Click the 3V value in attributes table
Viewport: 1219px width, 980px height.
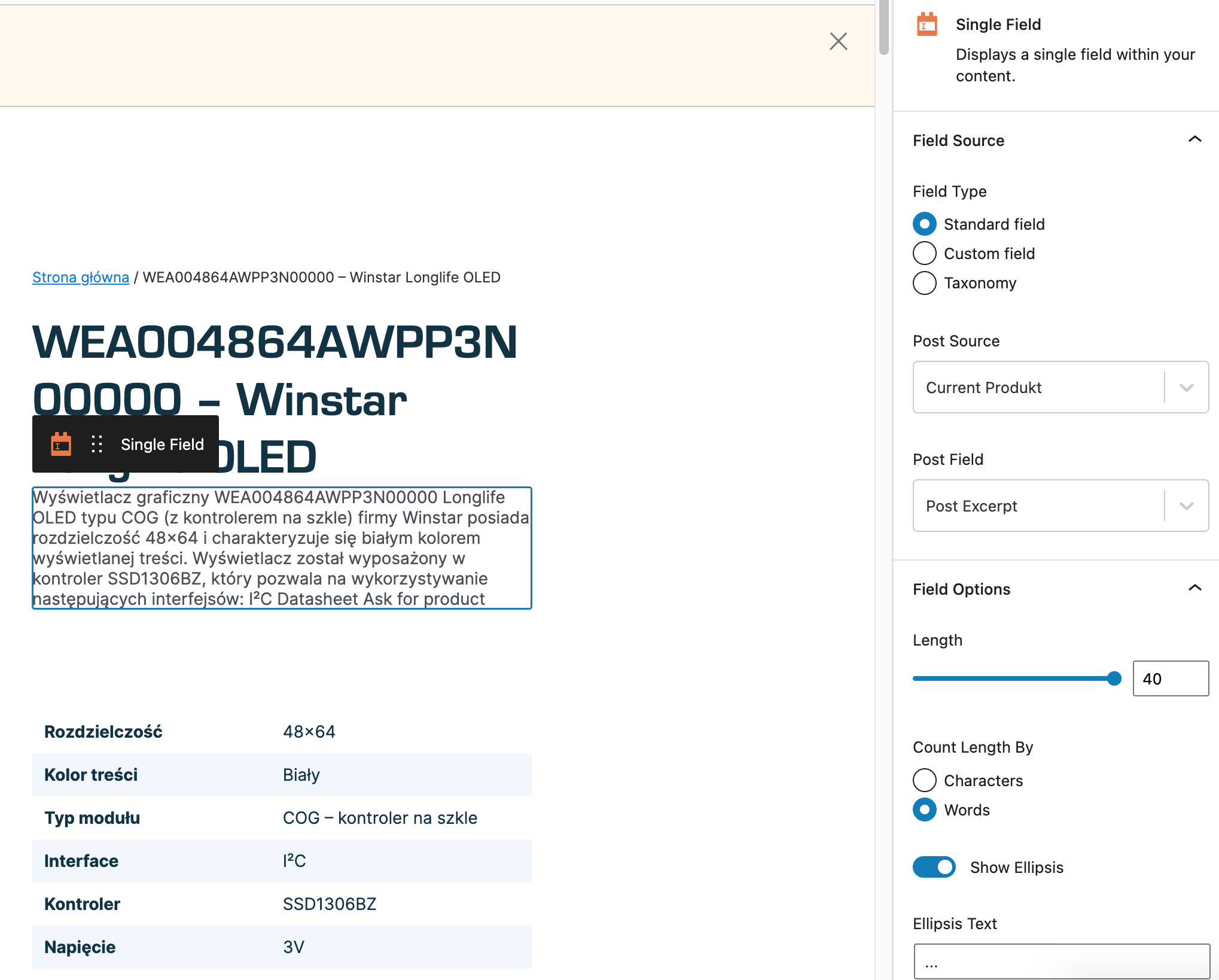pyautogui.click(x=294, y=947)
